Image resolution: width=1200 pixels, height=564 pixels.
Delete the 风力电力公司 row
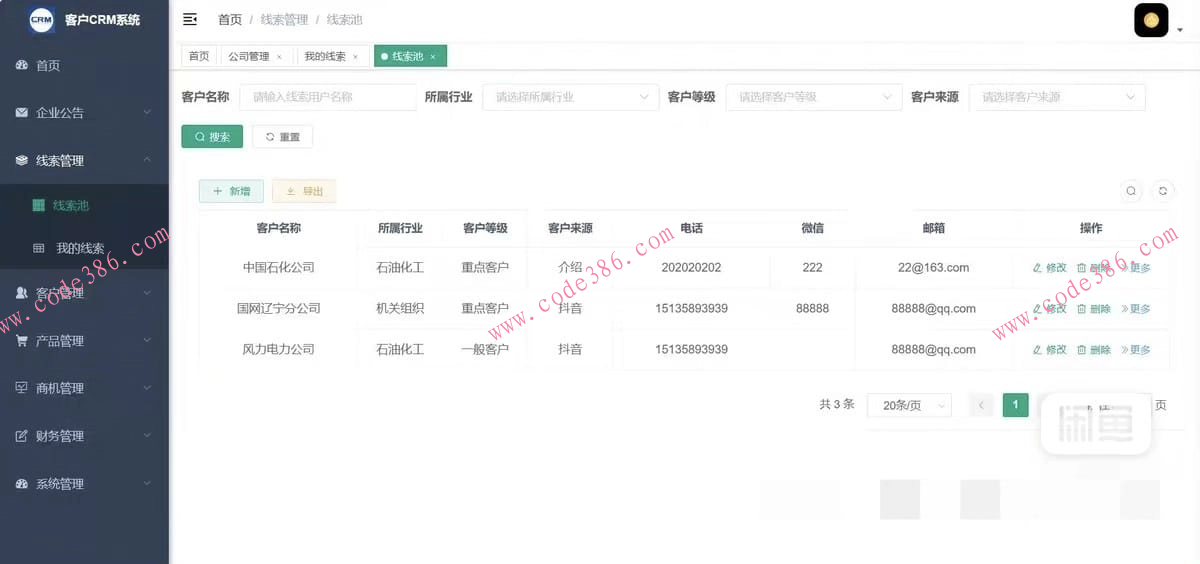tap(1093, 350)
